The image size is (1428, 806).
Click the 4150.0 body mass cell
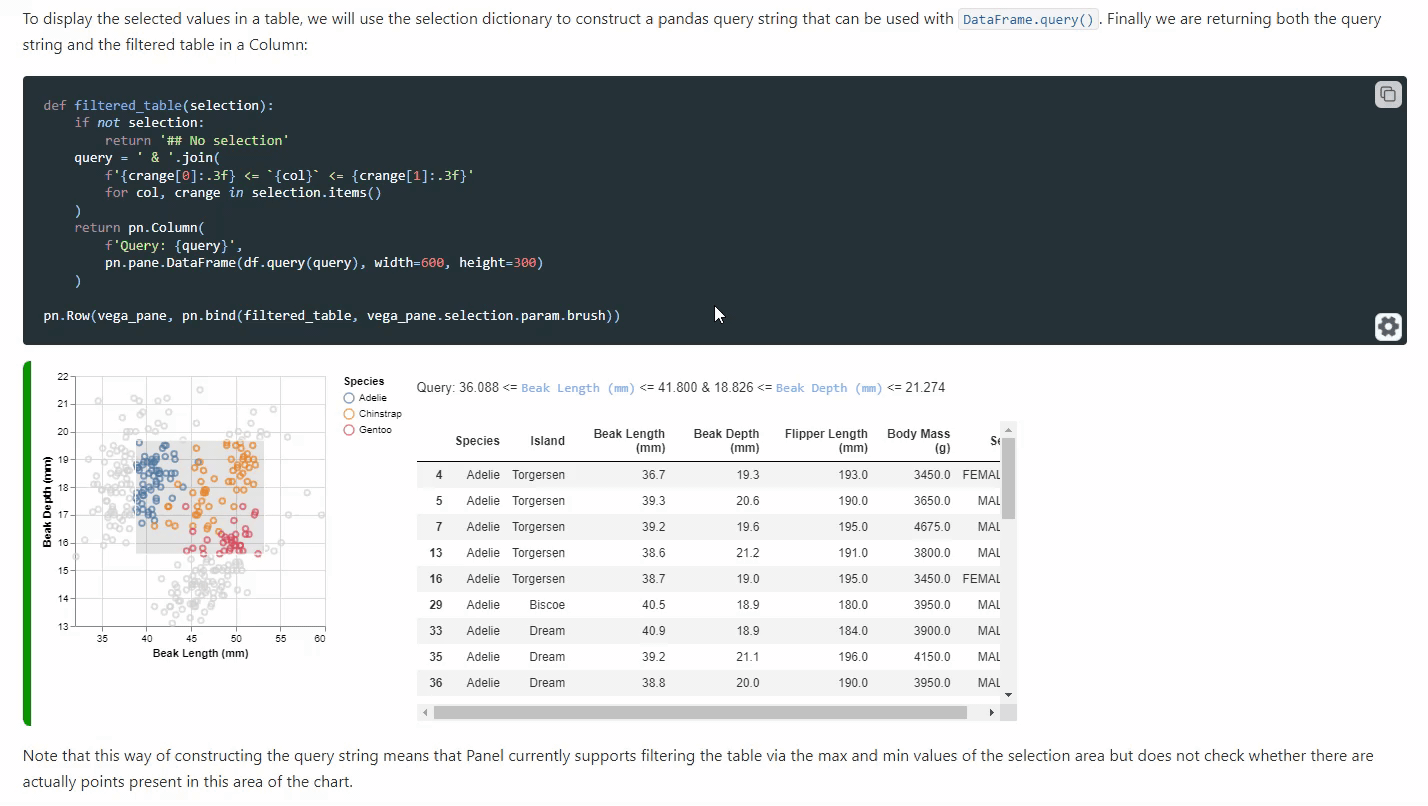(x=932, y=657)
